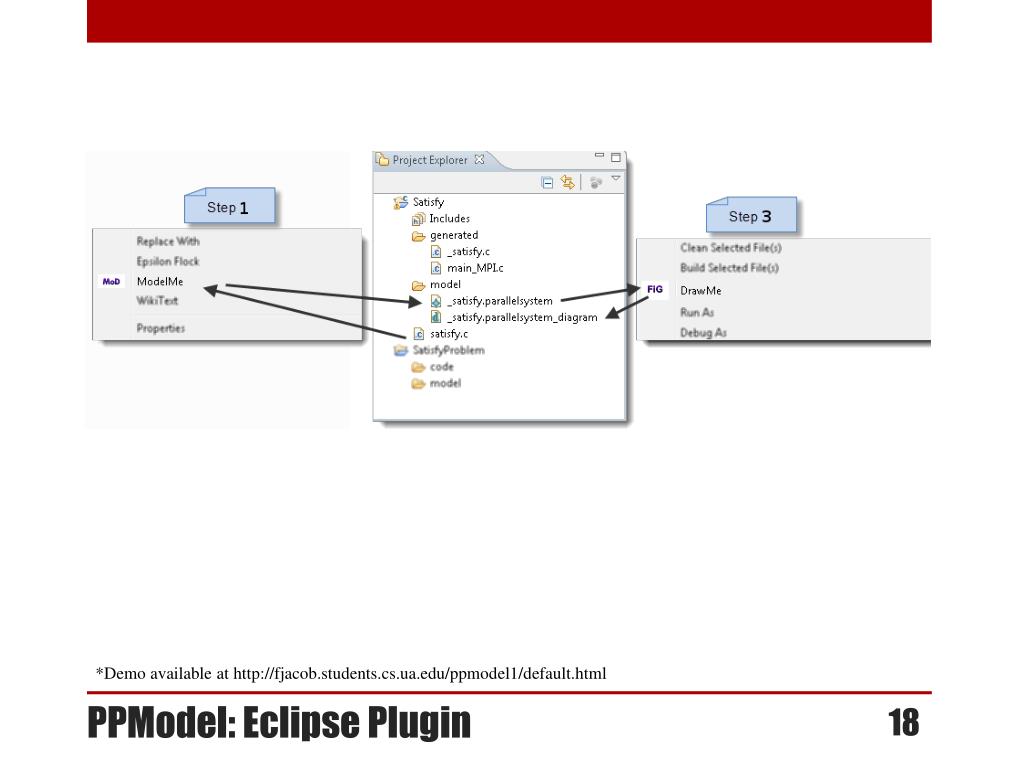Open the Debug As submenu

[x=703, y=332]
